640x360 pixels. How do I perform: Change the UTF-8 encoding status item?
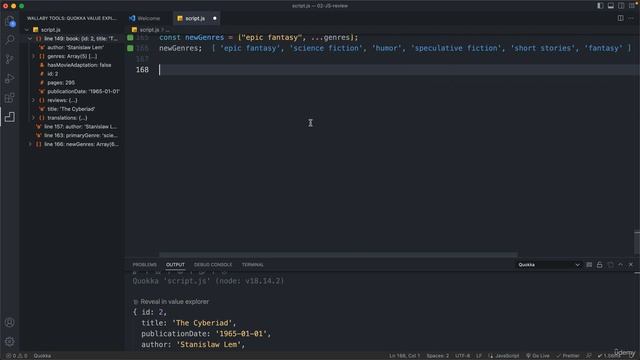462,356
